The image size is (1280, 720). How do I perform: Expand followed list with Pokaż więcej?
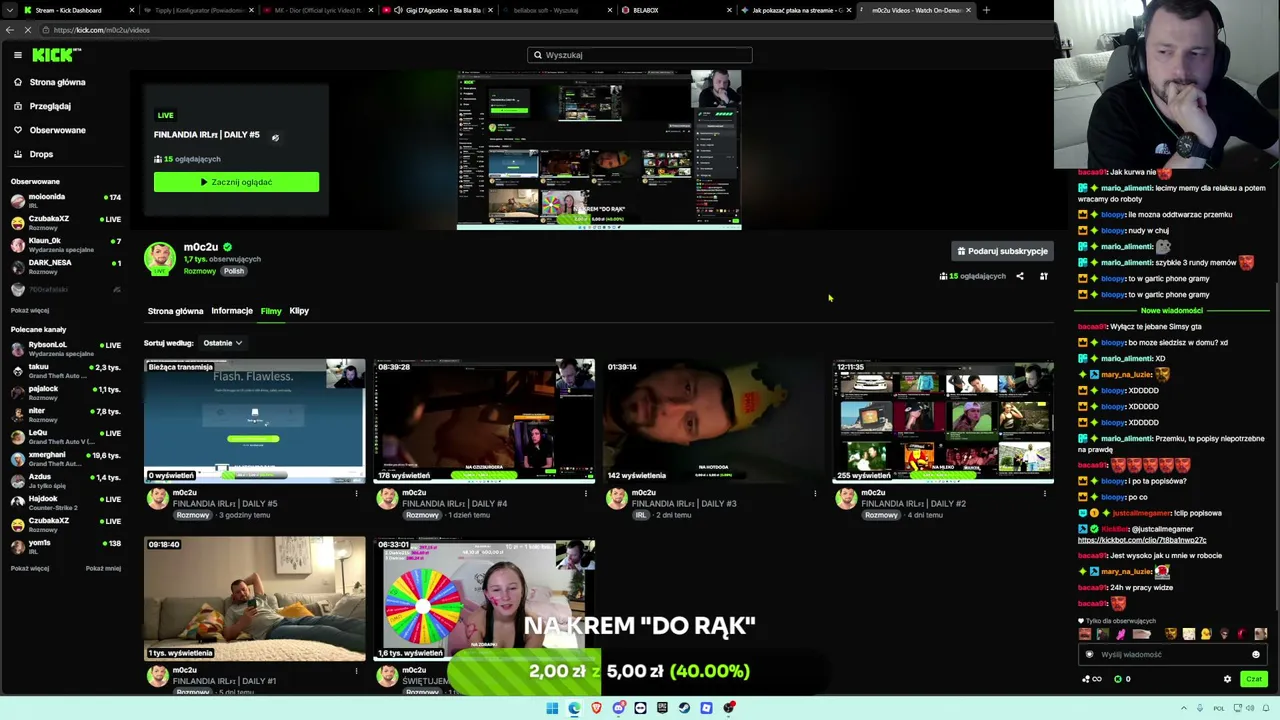[x=30, y=311]
